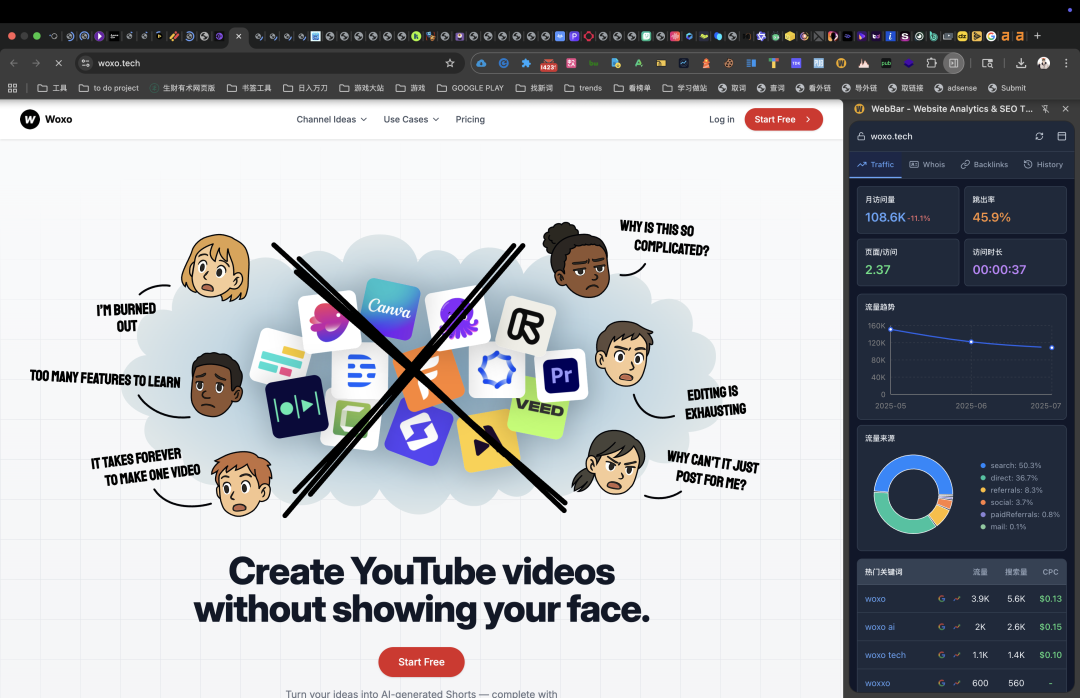The width and height of the screenshot is (1080, 698).
Task: Open keyword link woxo tech
Action: click(x=885, y=655)
